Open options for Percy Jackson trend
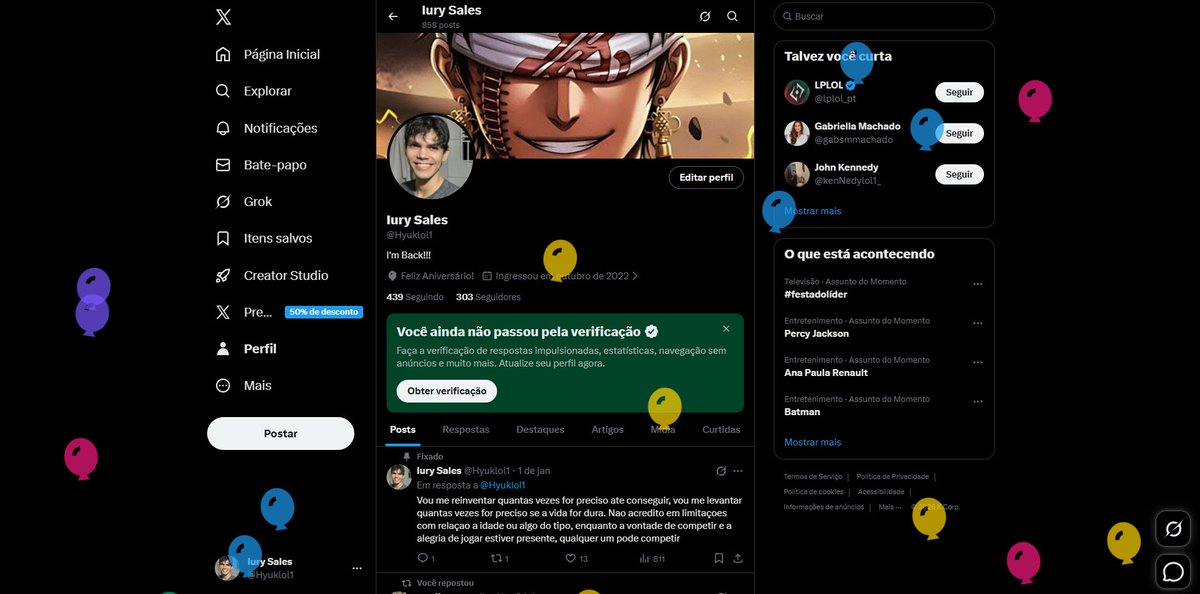 [x=978, y=323]
